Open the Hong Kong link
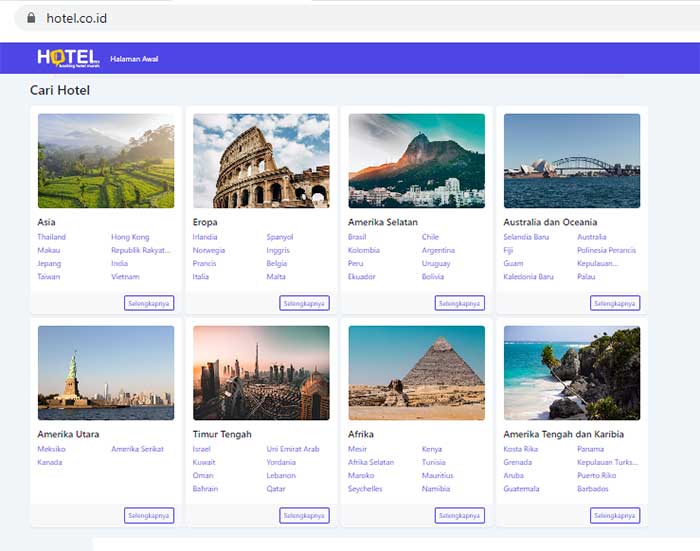Screen dimensions: 700x551 [130, 237]
